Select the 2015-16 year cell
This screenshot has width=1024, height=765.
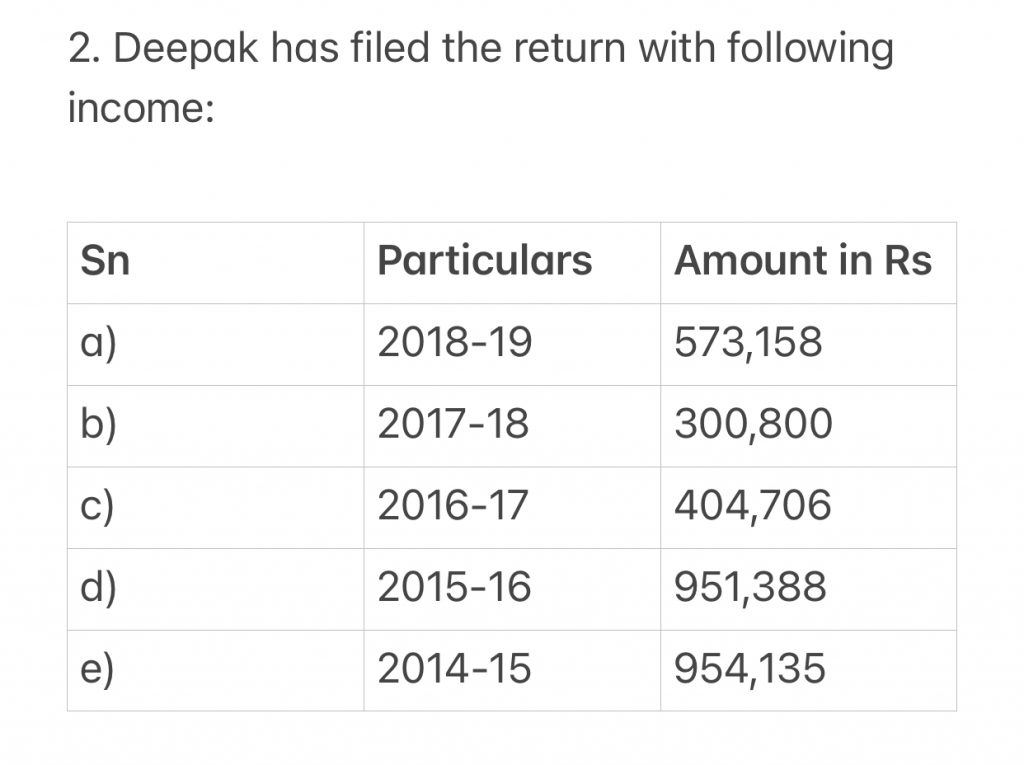coord(455,587)
